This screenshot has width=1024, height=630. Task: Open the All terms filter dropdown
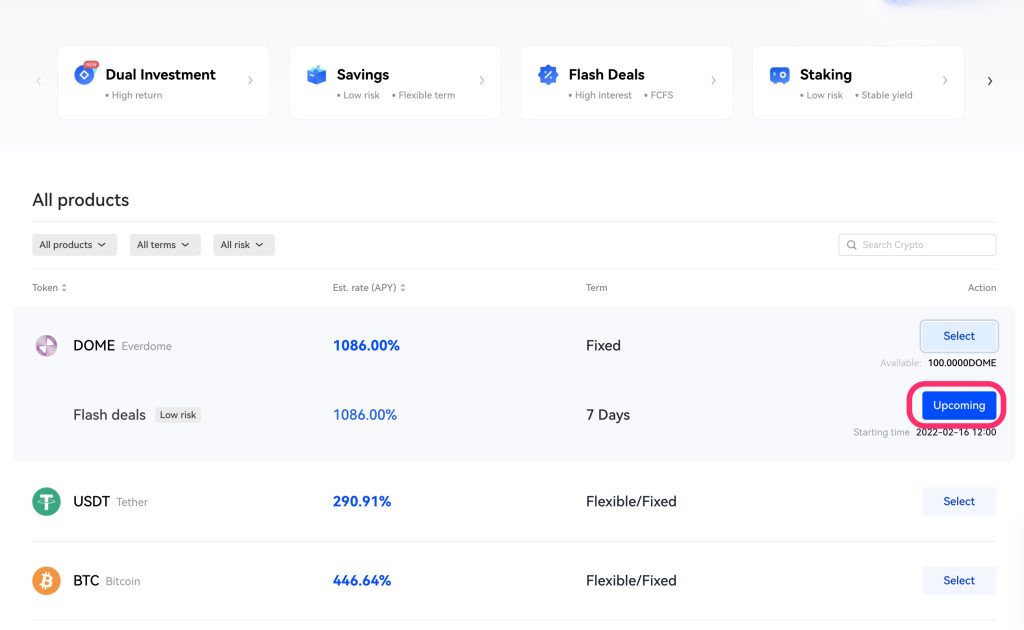(165, 245)
